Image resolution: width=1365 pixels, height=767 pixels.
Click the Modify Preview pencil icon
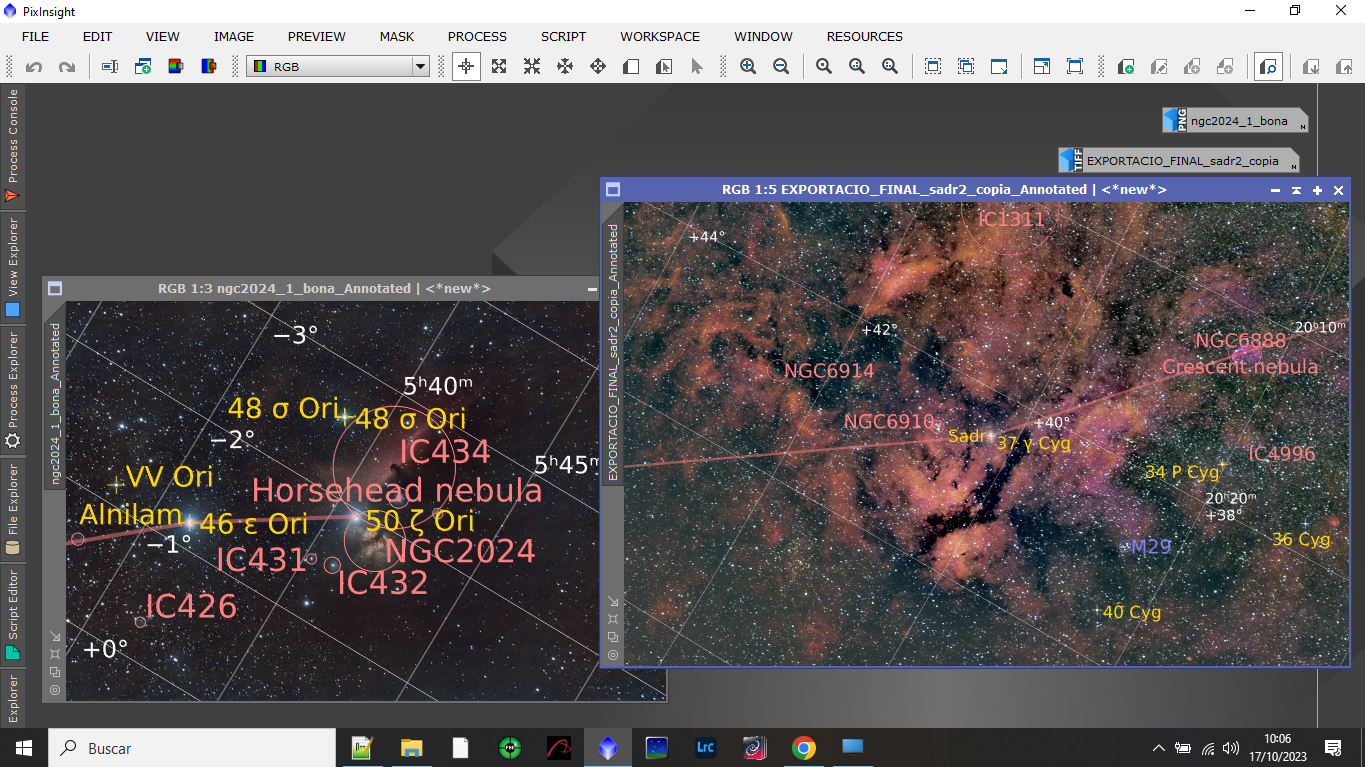[1159, 67]
